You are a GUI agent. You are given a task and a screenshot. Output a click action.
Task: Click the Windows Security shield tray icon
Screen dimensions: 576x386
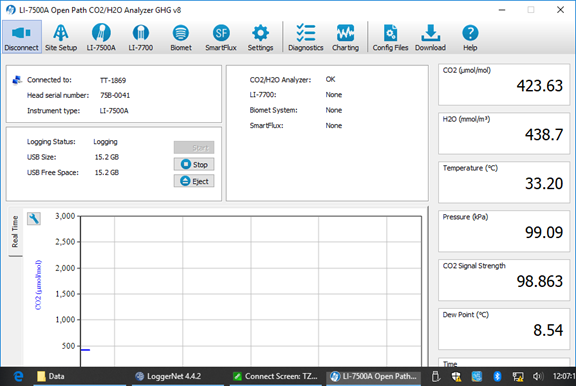click(456, 376)
